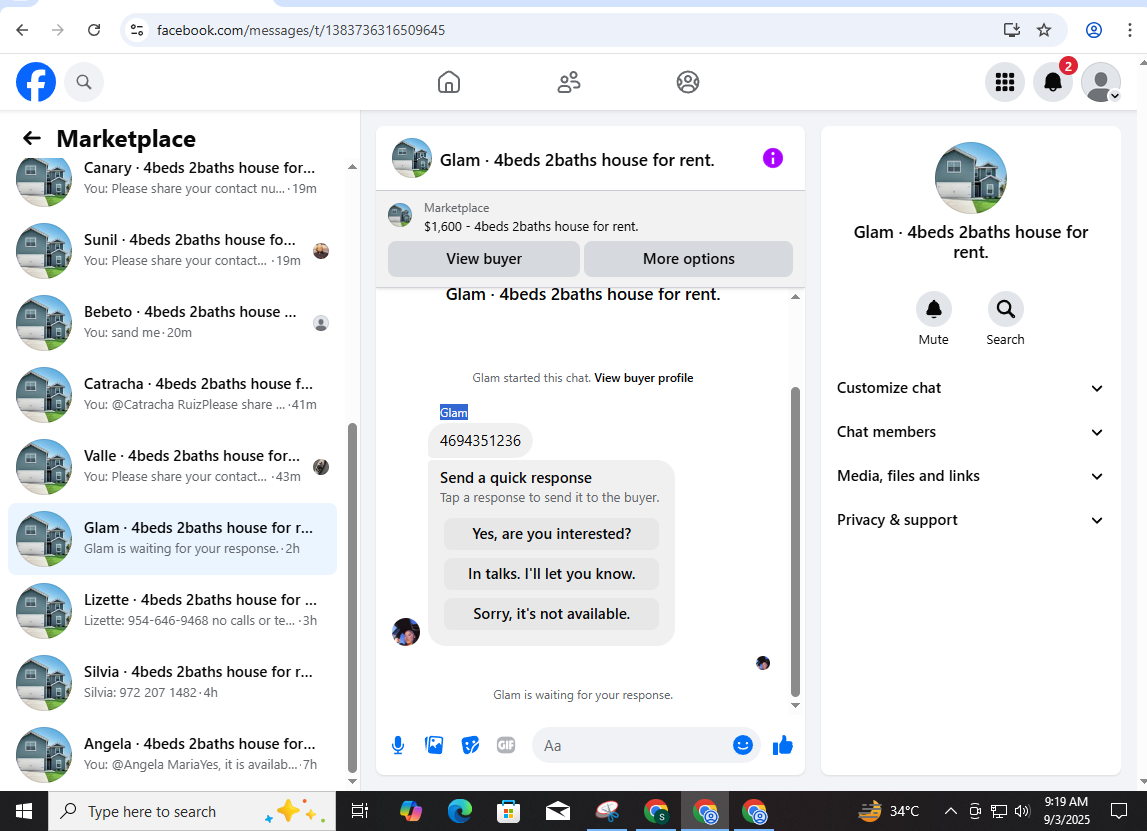Expand the Chat members section
The width and height of the screenshot is (1147, 831).
tap(970, 432)
